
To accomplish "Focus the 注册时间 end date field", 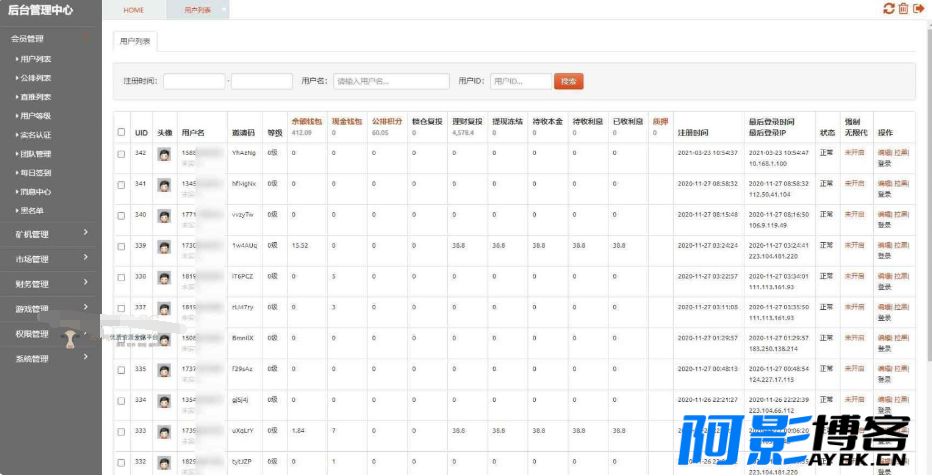I will pos(262,81).
